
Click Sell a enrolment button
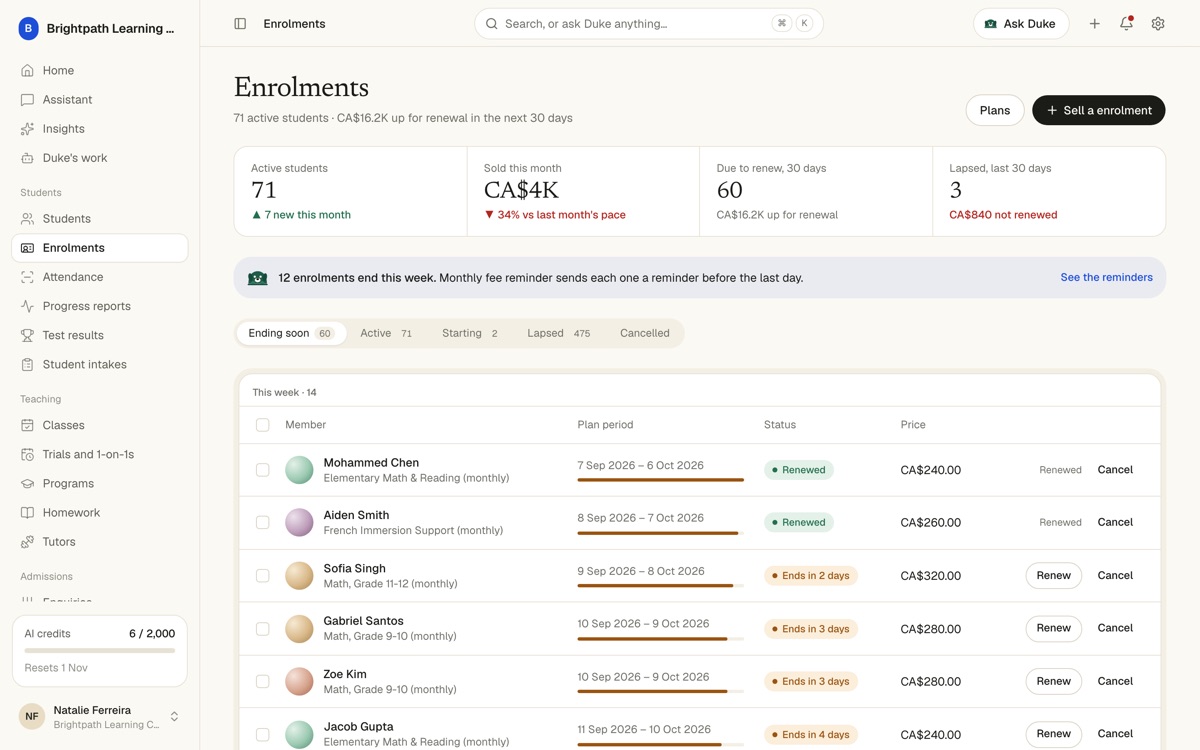click(x=1099, y=110)
